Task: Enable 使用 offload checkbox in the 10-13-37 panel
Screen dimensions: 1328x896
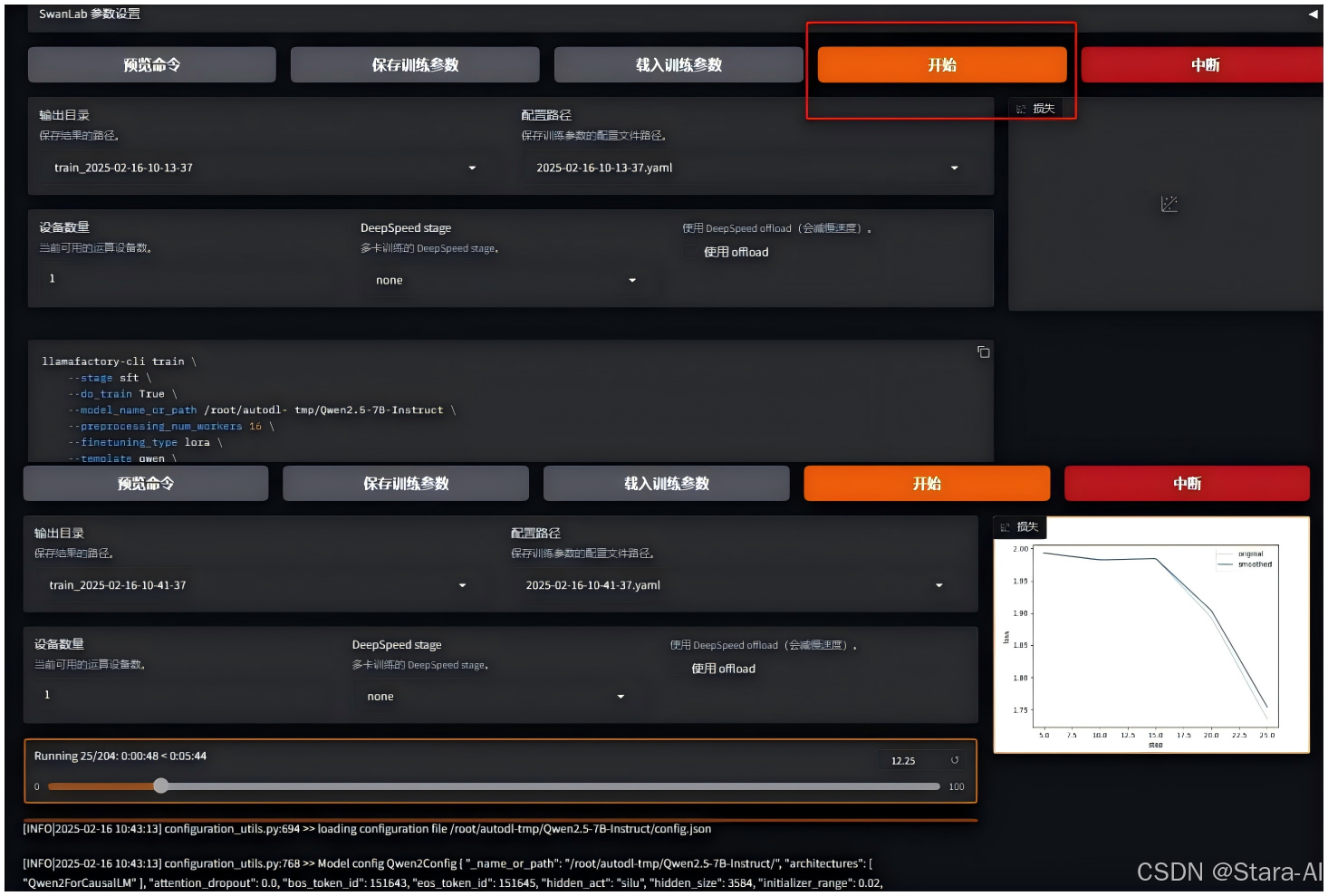Action: 691,252
